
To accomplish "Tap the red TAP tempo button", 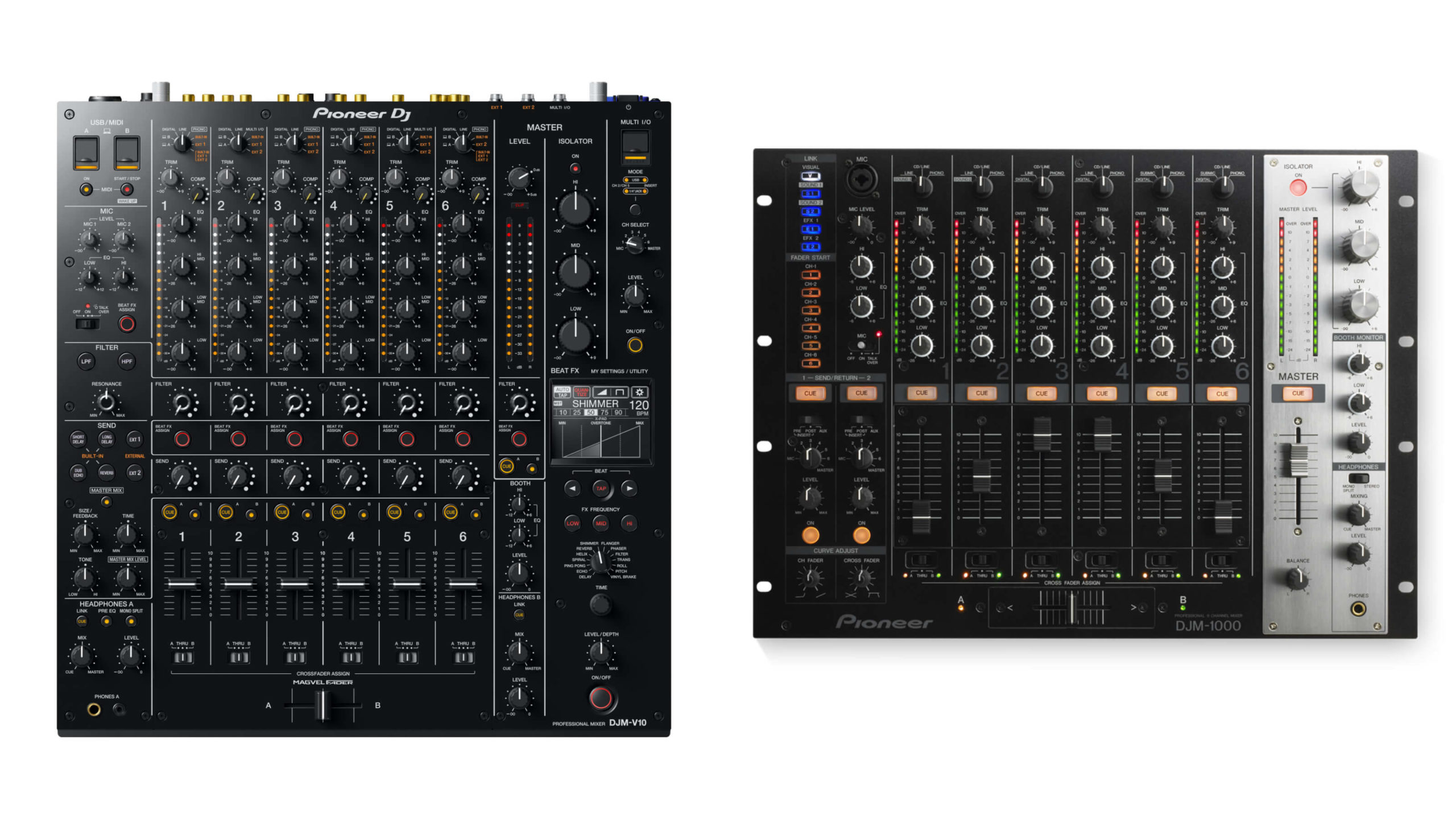I will 601,489.
